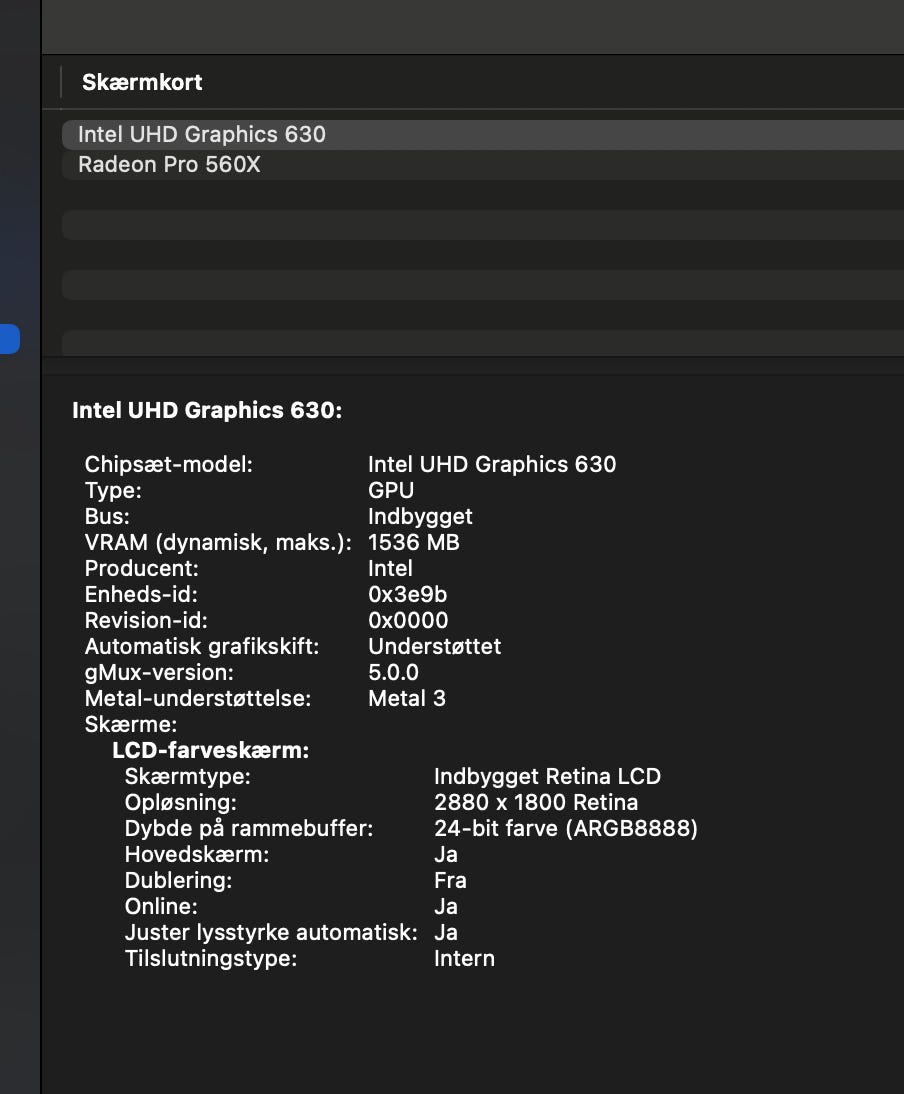Click the Skærme: label

tap(130, 724)
